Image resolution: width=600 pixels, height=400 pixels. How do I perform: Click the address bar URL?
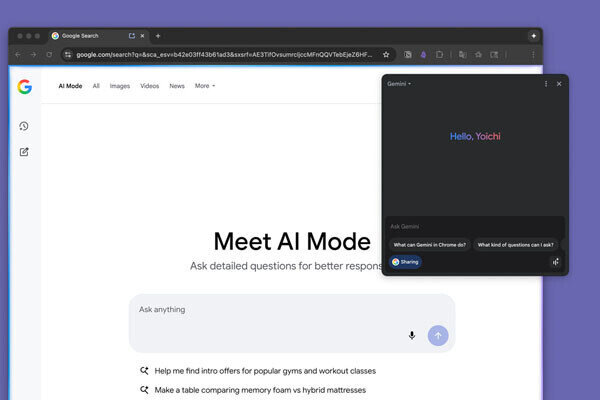tap(224, 55)
